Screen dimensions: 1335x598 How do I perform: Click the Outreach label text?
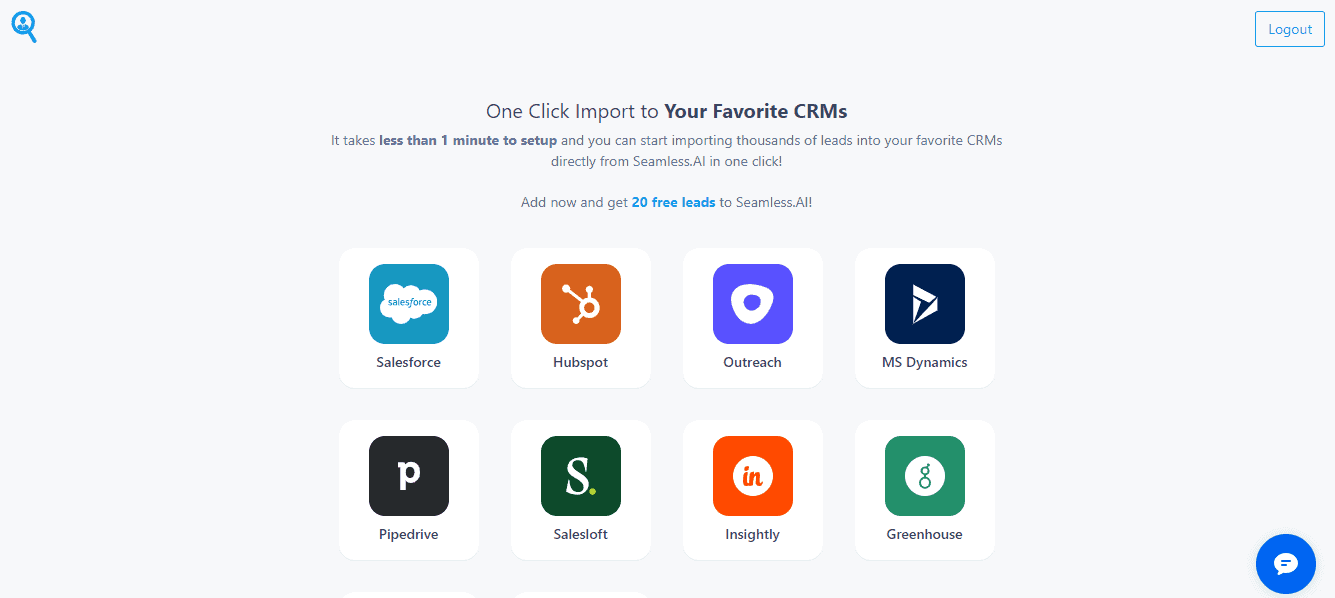pyautogui.click(x=753, y=362)
